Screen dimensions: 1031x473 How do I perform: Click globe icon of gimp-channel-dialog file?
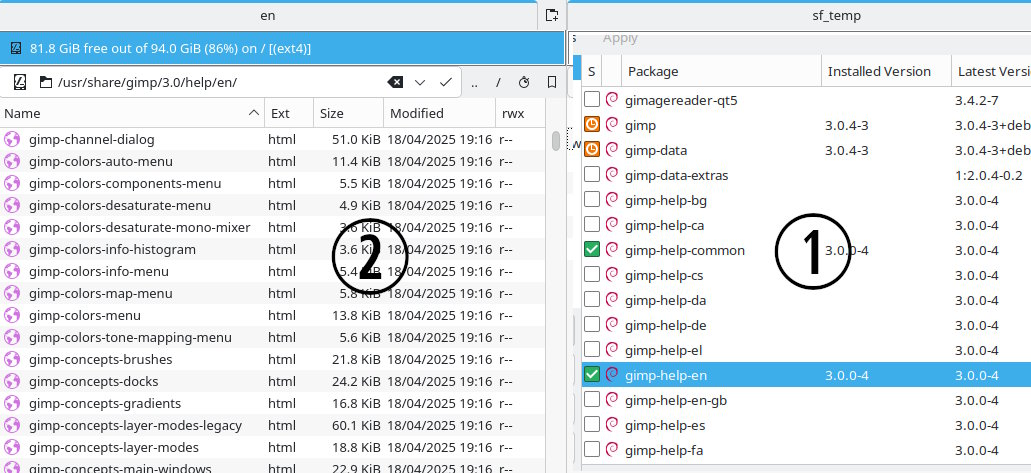point(12,139)
